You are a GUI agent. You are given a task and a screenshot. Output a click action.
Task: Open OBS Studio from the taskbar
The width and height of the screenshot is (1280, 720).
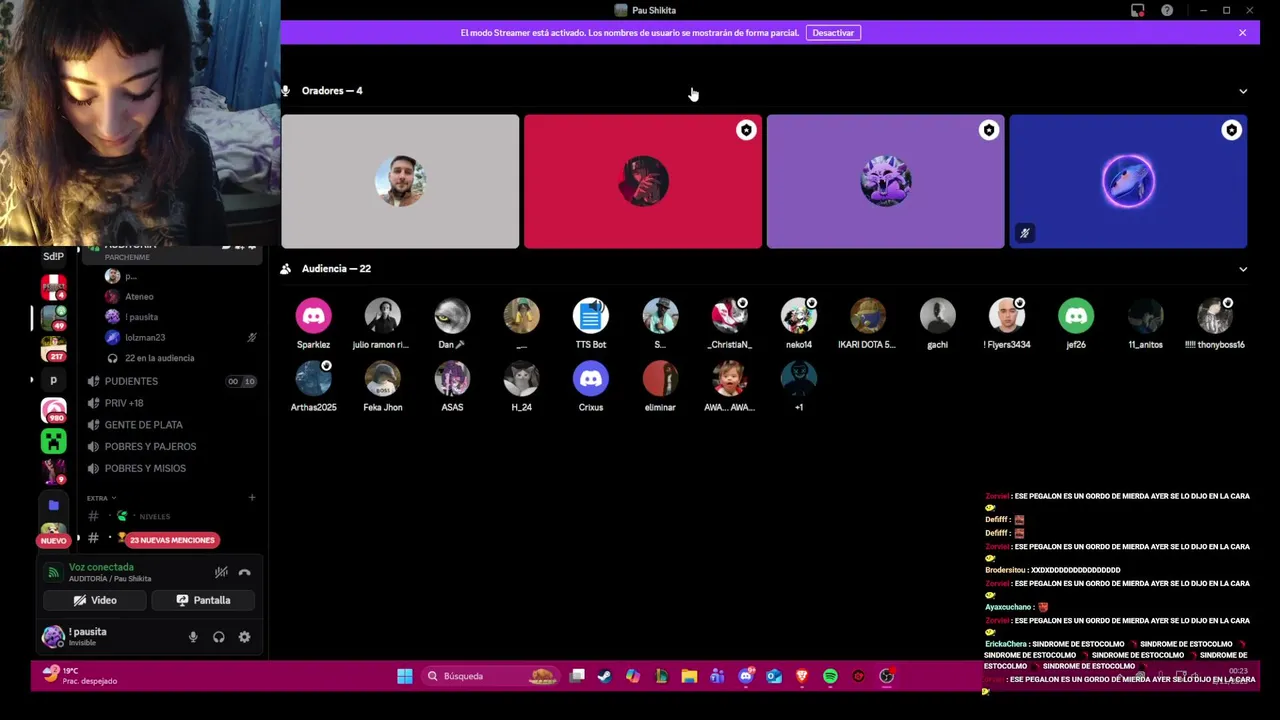(886, 676)
